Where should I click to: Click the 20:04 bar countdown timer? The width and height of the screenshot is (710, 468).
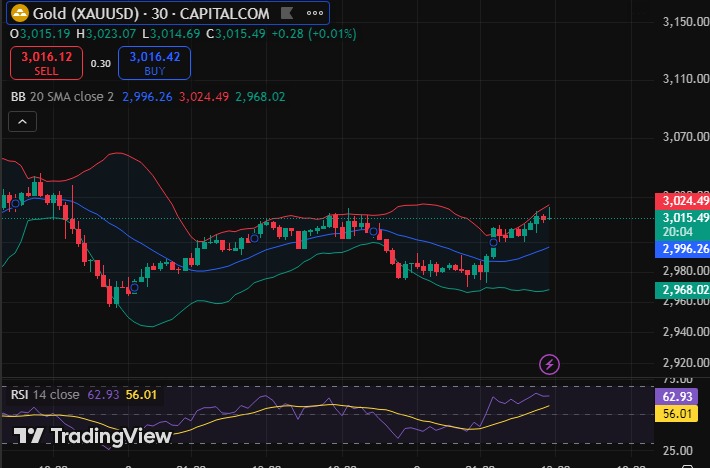pyautogui.click(x=677, y=232)
